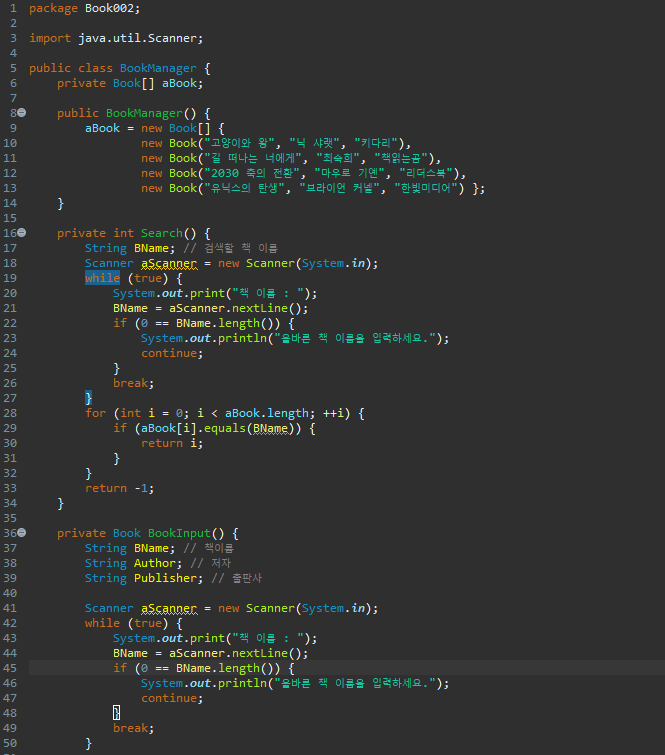Click the 'BookInput' method name on line 36

click(179, 534)
